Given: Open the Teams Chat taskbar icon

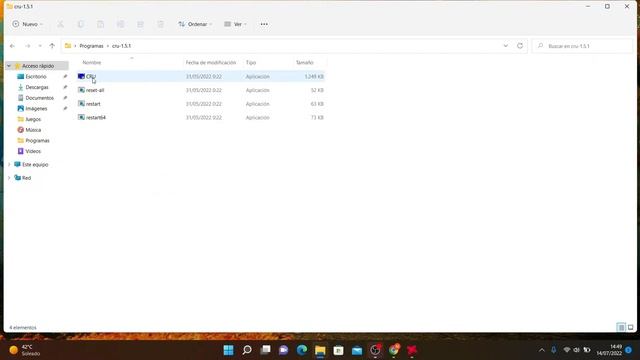Looking at the screenshot, I should pos(283,350).
